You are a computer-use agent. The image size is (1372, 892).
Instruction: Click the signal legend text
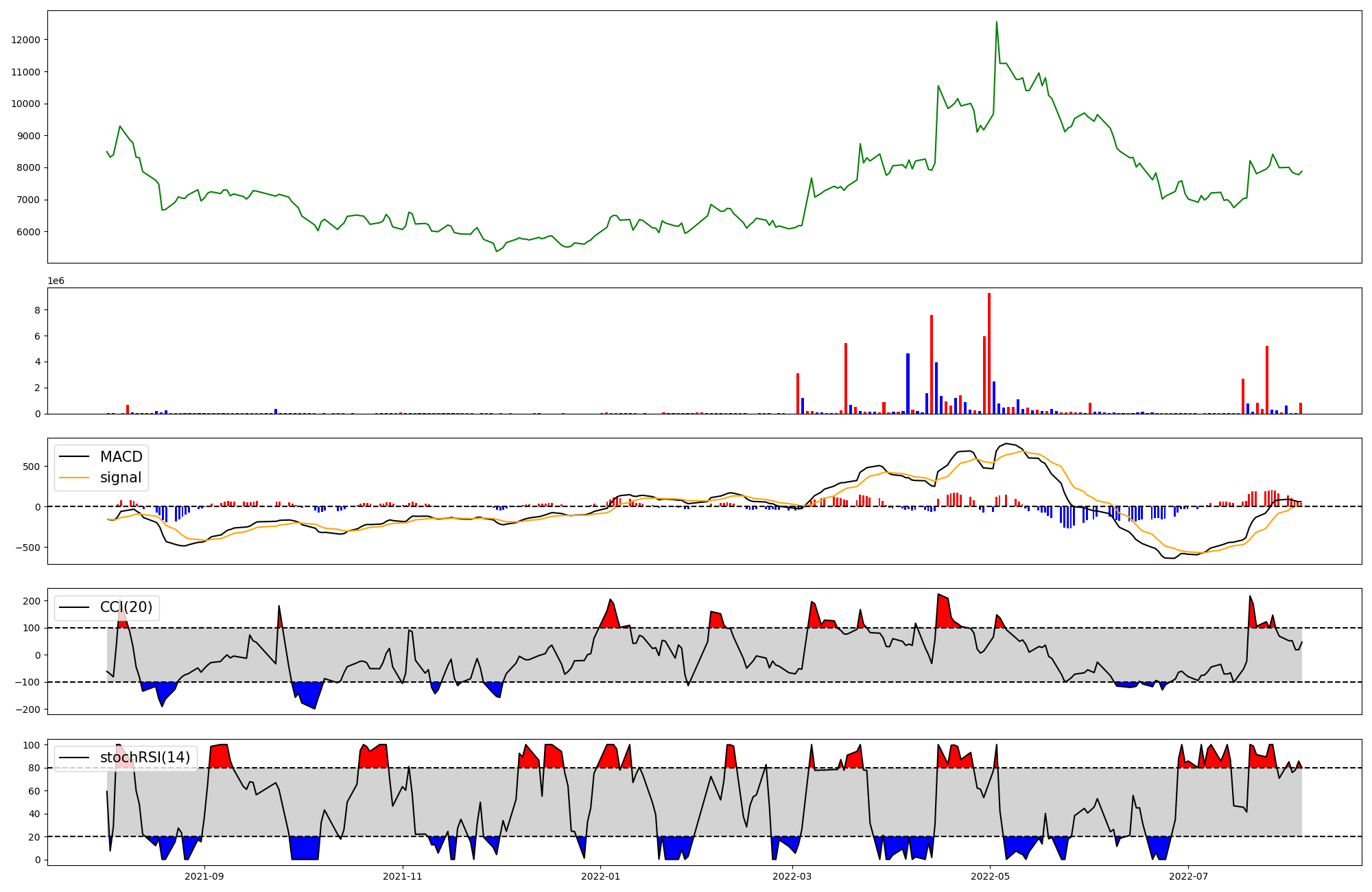click(121, 478)
